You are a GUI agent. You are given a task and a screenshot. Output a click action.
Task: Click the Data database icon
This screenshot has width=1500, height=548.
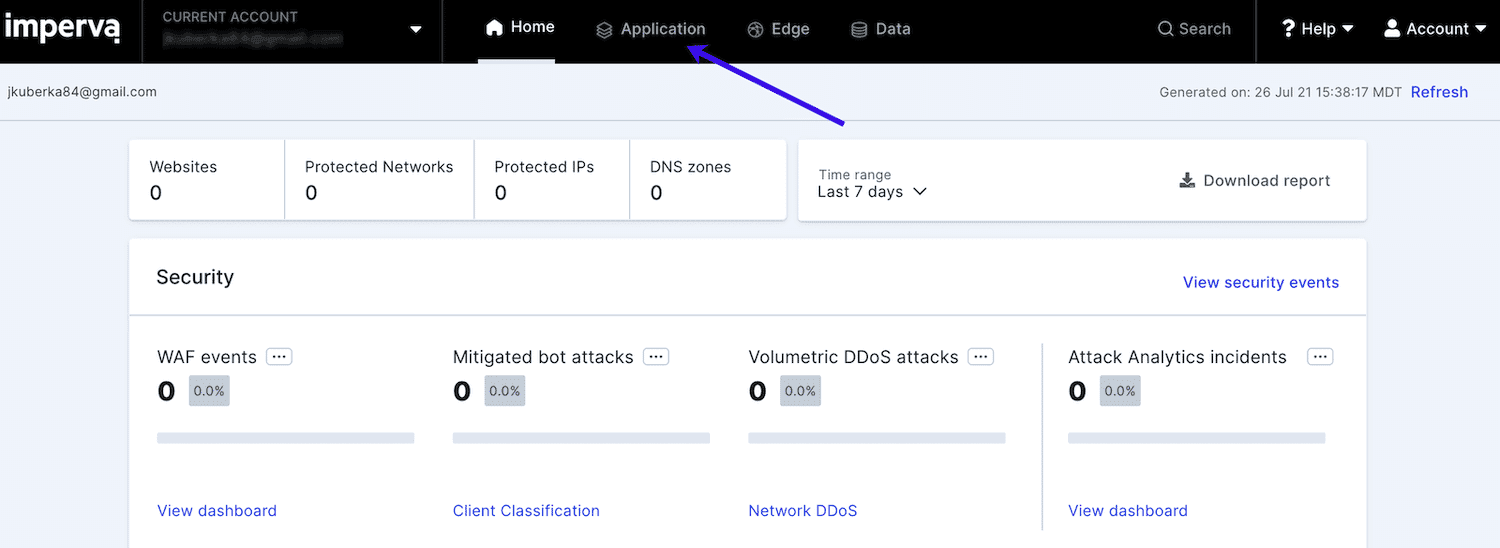(x=859, y=30)
